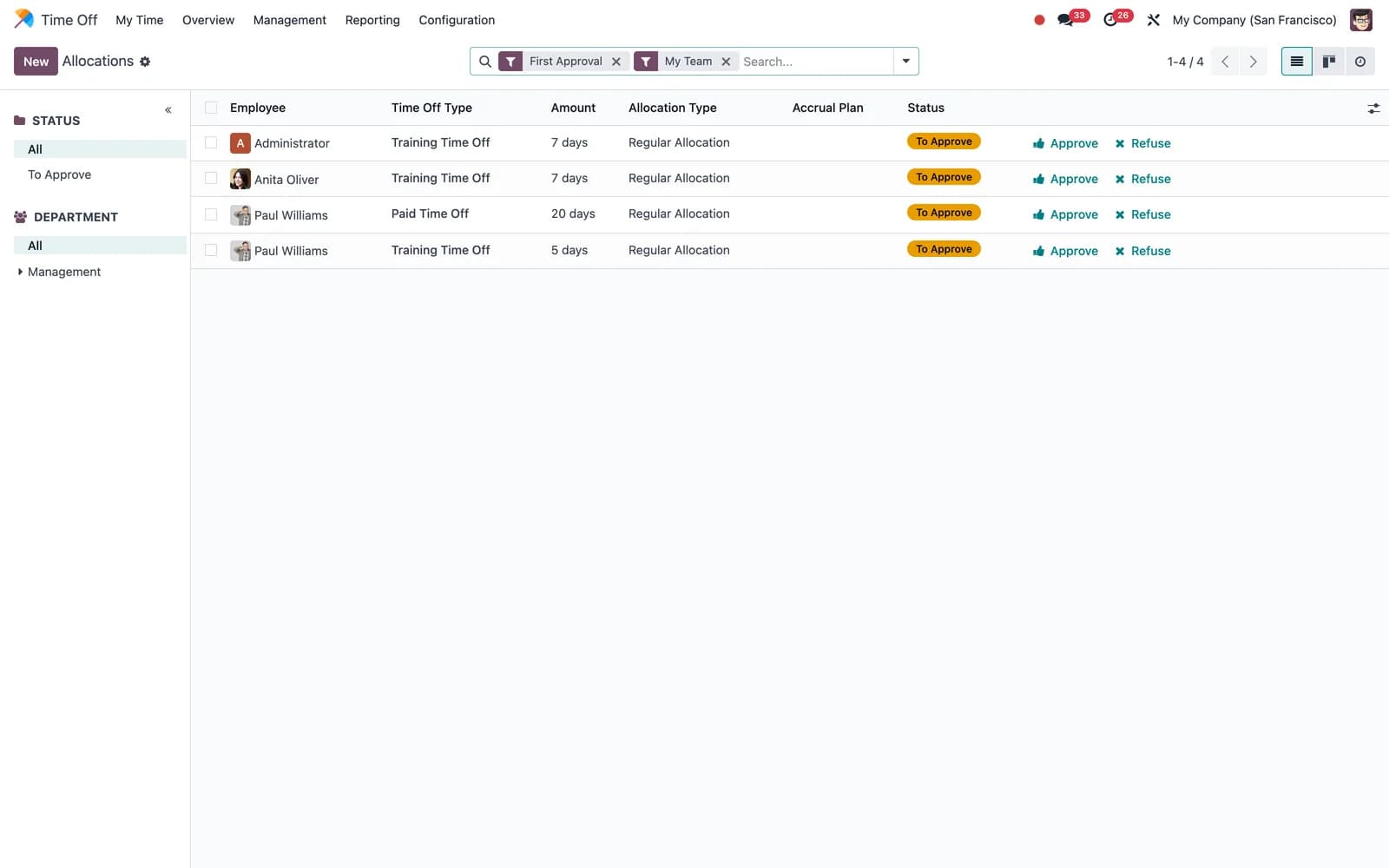The height and width of the screenshot is (868, 1389).
Task: Open the activities clock icon
Action: click(x=1110, y=19)
